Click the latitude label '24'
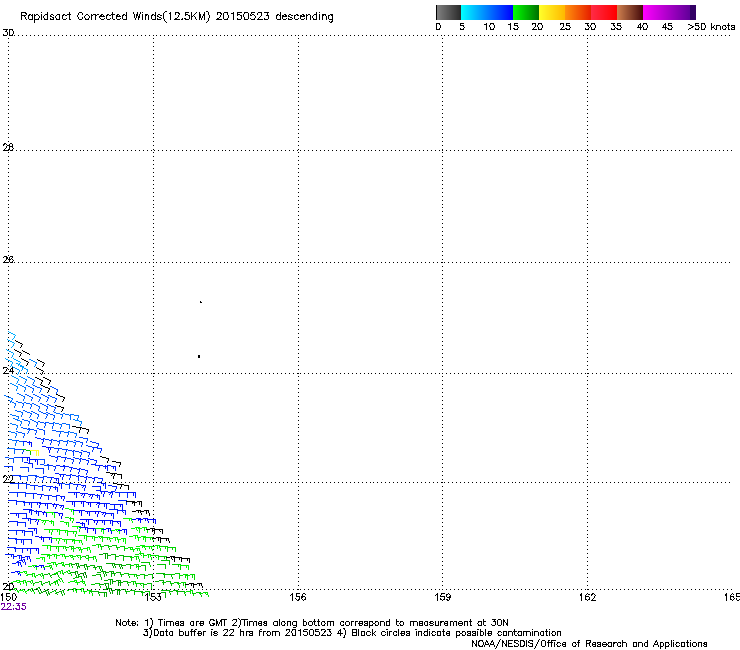740x650 pixels. point(8,371)
